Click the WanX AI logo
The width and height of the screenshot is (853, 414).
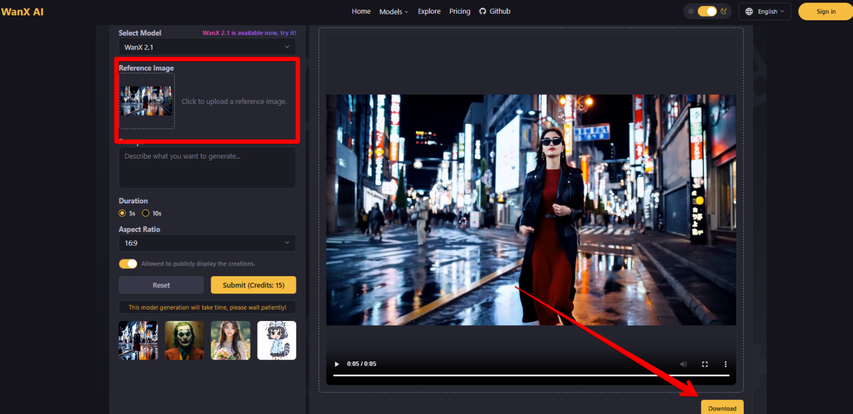pyautogui.click(x=22, y=11)
